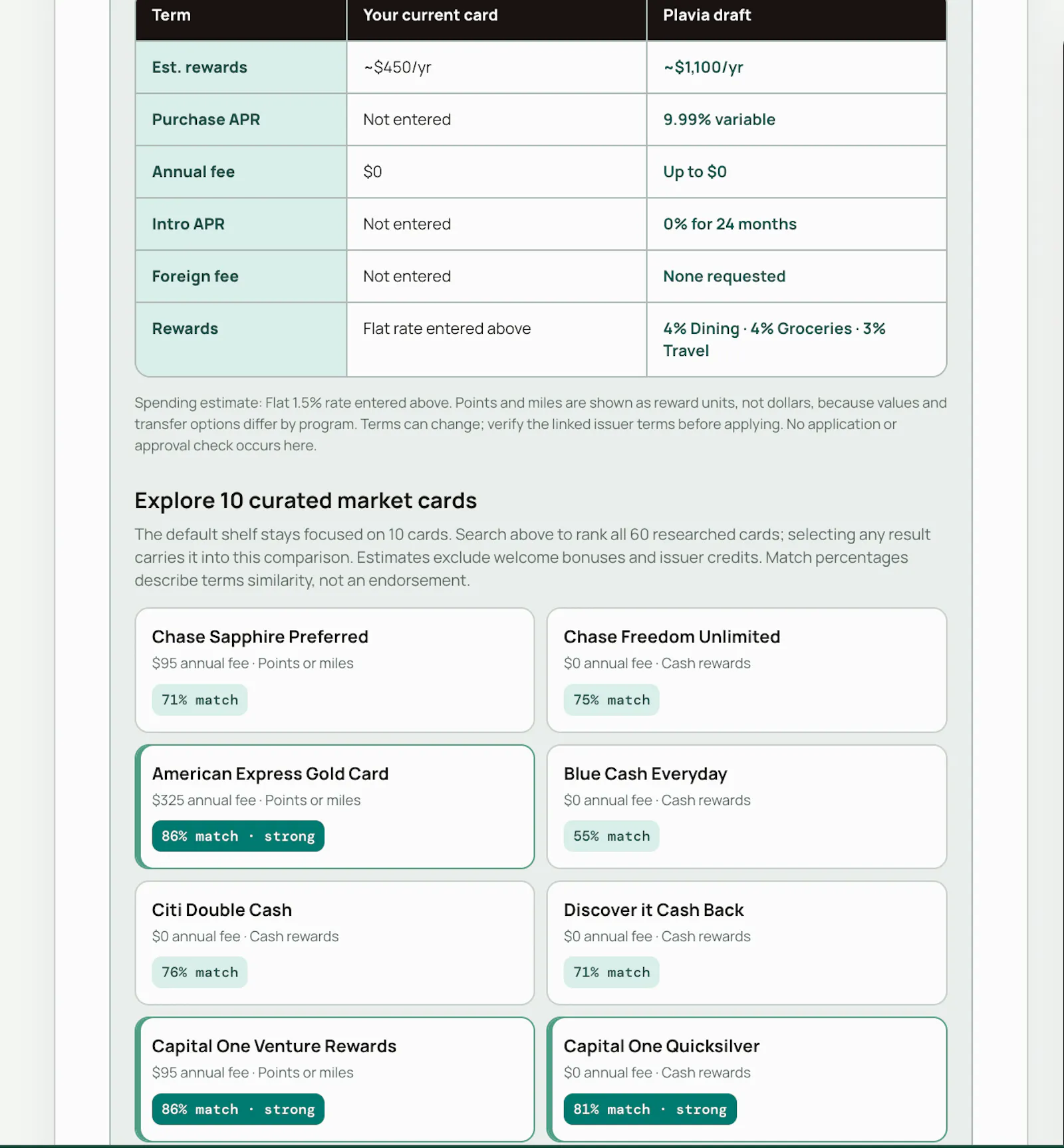Pick the Citi Double Cash card
This screenshot has height=1148, width=1064.
[x=334, y=942]
